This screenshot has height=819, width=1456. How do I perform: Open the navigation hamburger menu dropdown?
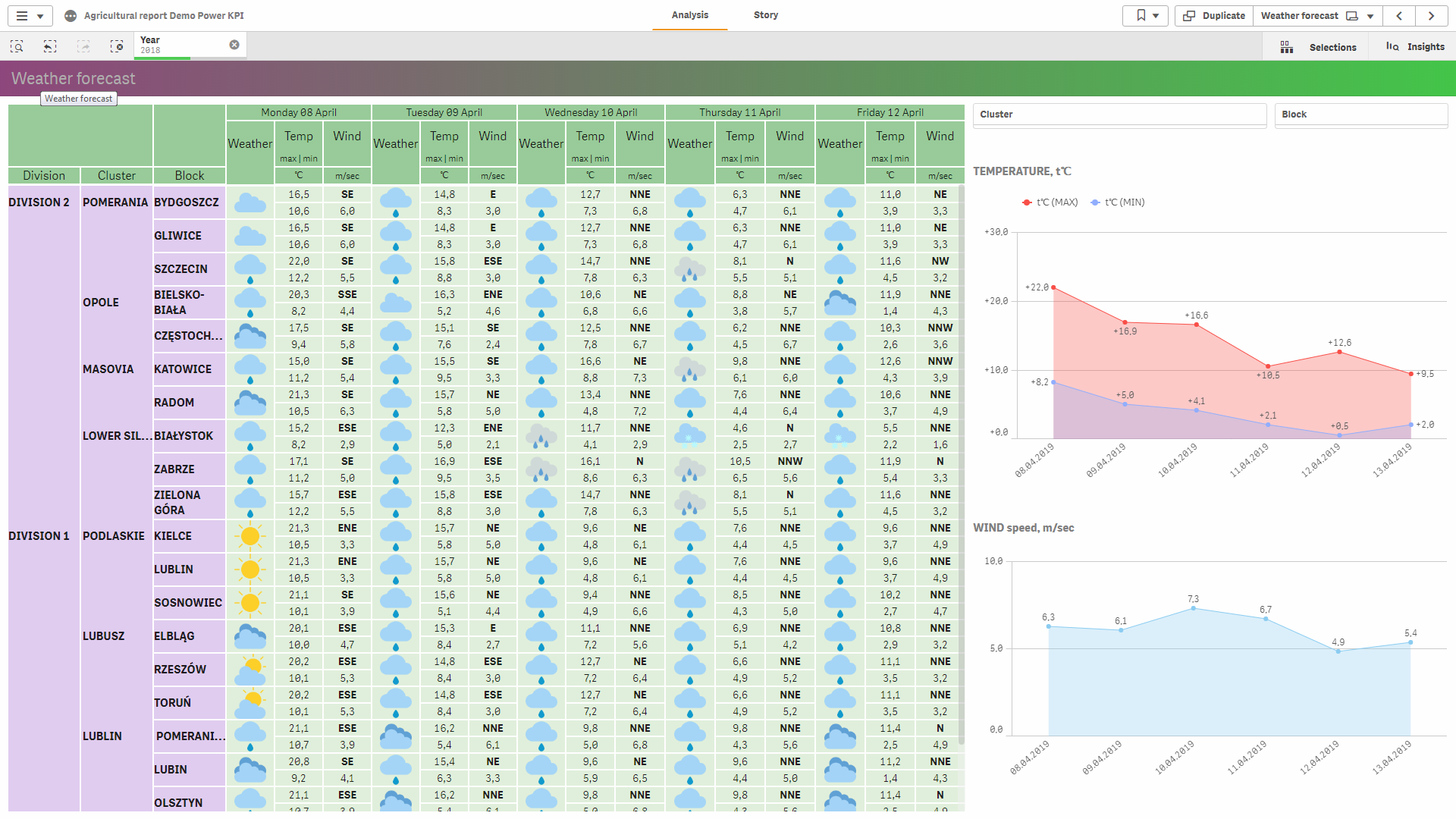(30, 15)
